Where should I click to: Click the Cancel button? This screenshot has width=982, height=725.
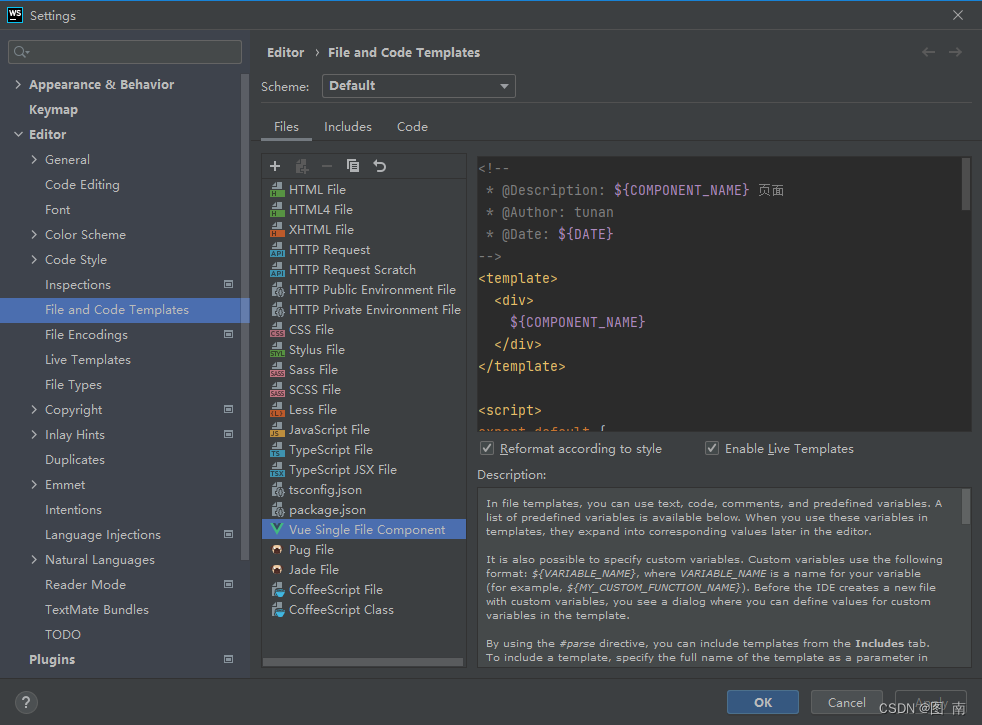click(846, 702)
